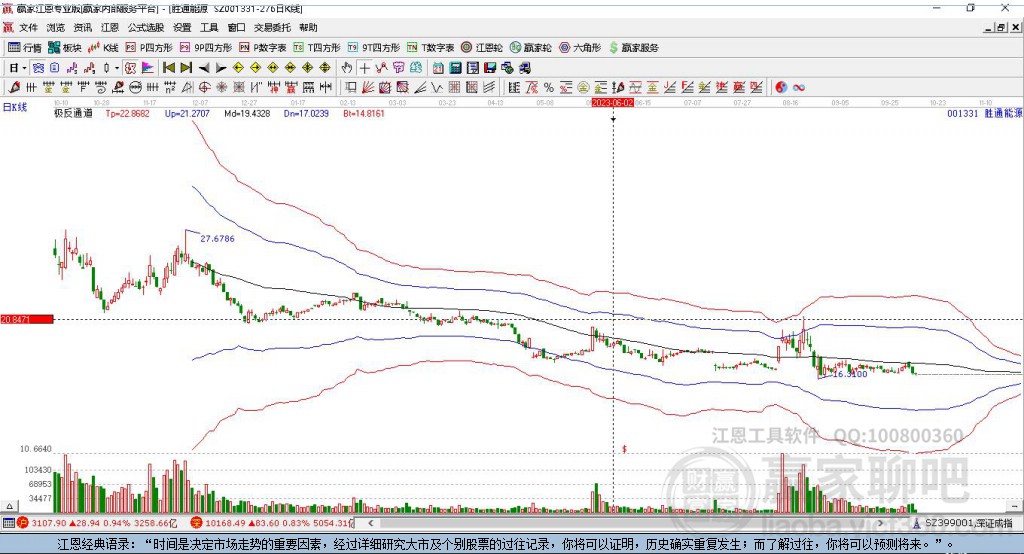Click the status bar grid icon

(8, 523)
